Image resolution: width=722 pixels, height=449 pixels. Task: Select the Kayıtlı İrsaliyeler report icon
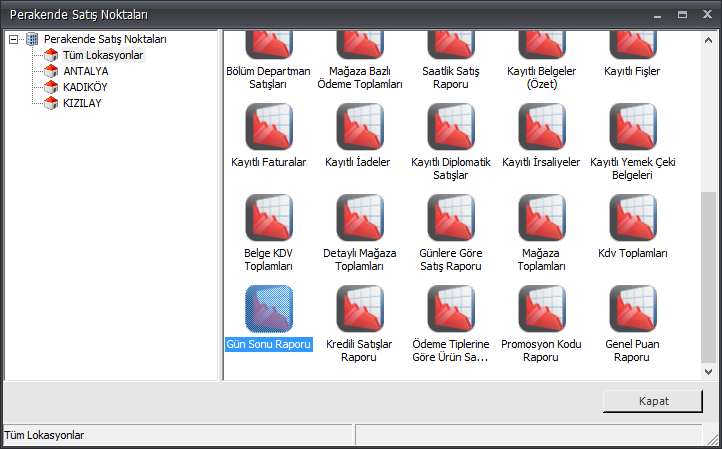pos(542,127)
